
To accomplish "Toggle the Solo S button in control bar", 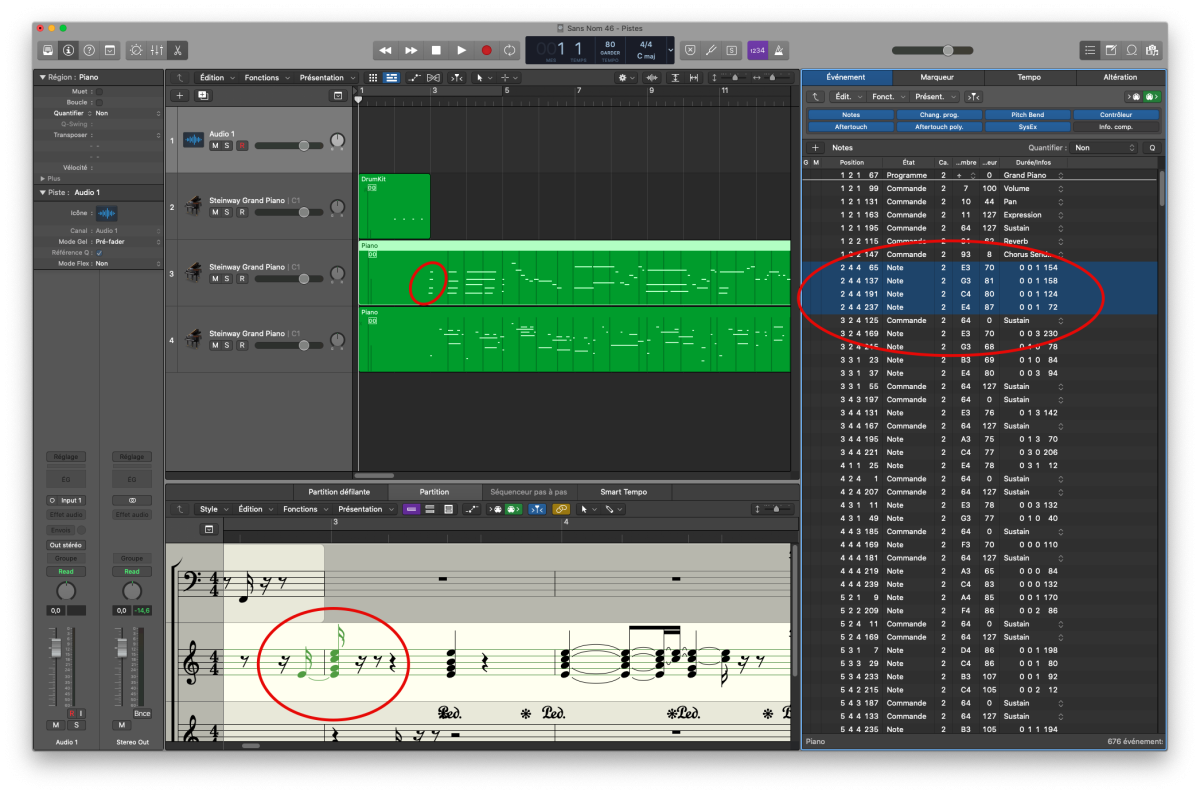I will pos(732,50).
